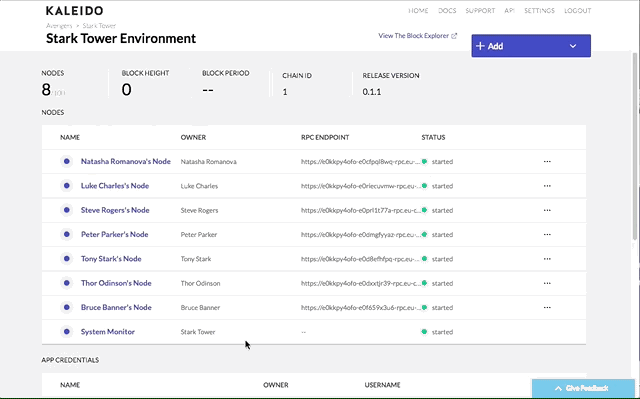Viewport: 640px width, 399px height.
Task: Open more options for Peter Parker's Node
Action: tap(547, 234)
